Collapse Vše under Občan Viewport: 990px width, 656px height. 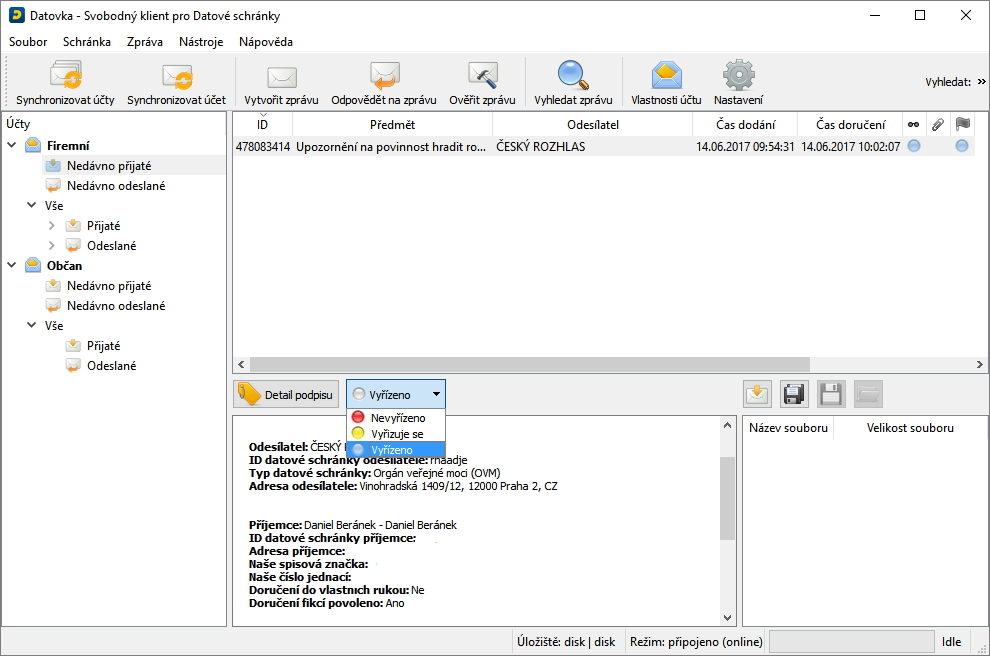[x=32, y=325]
